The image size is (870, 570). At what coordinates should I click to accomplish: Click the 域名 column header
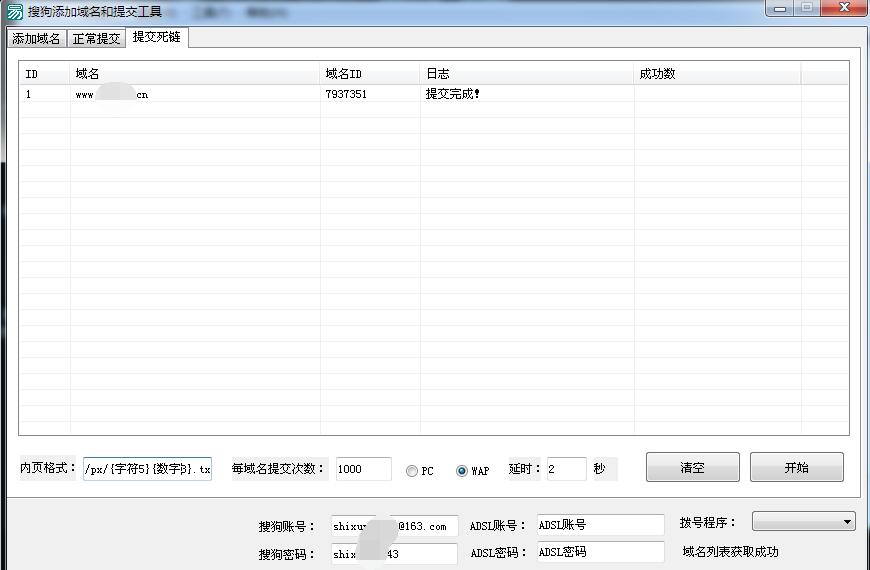(195, 73)
